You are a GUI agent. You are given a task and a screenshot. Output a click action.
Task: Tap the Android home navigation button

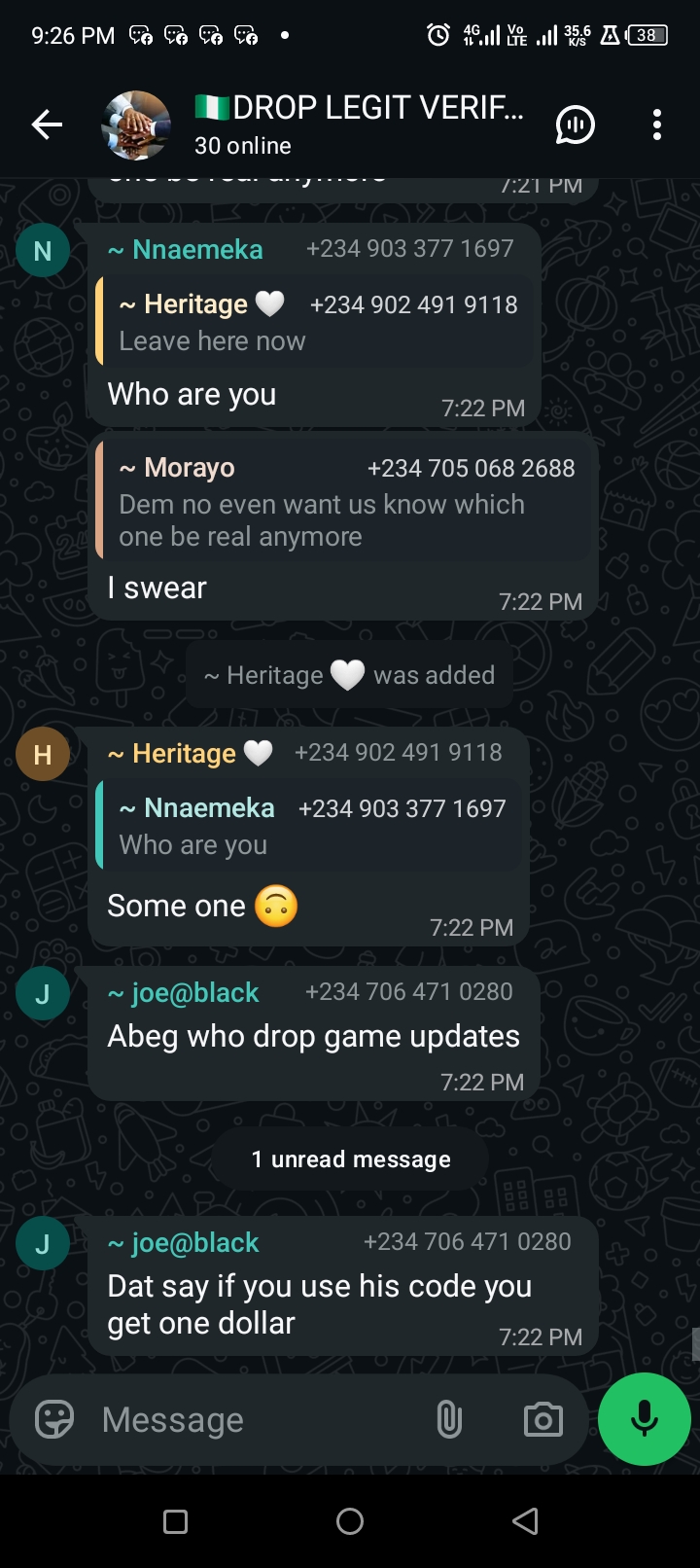coord(350,1521)
